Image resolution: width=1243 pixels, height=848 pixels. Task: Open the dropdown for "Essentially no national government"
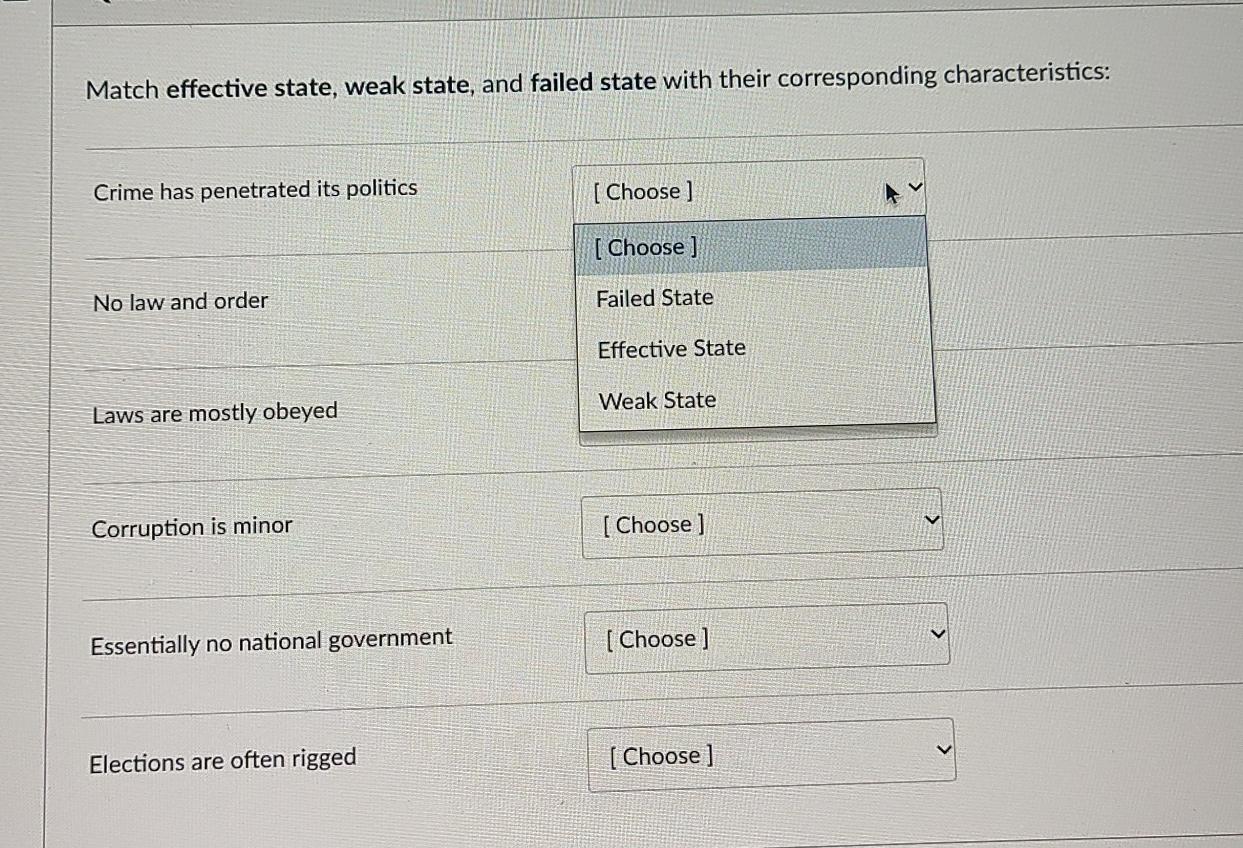pos(766,638)
